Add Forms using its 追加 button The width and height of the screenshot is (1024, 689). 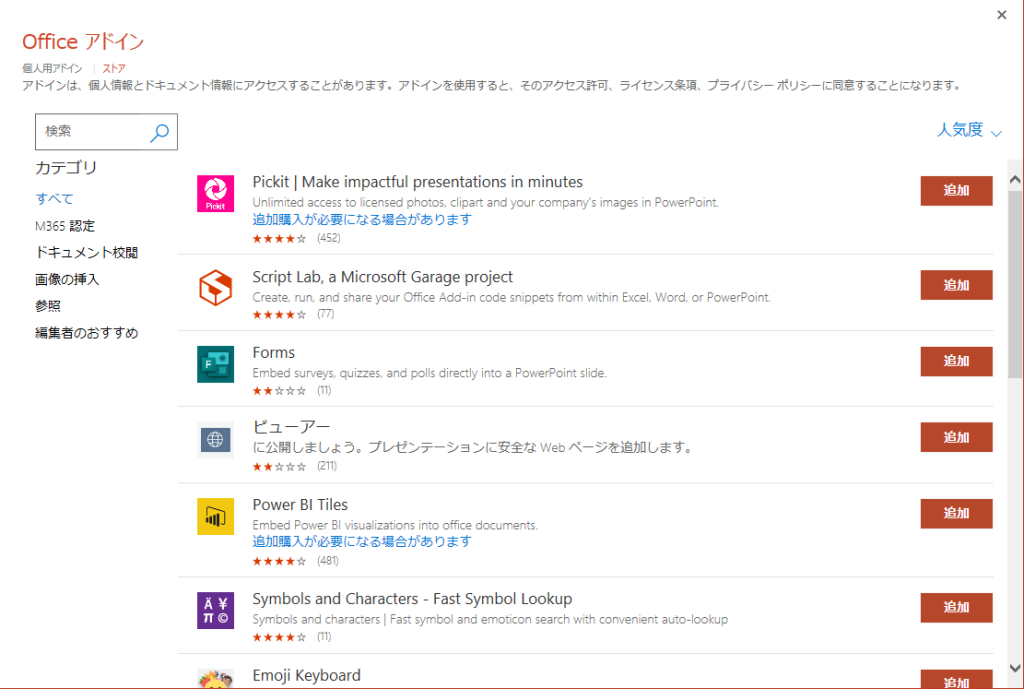tap(956, 361)
